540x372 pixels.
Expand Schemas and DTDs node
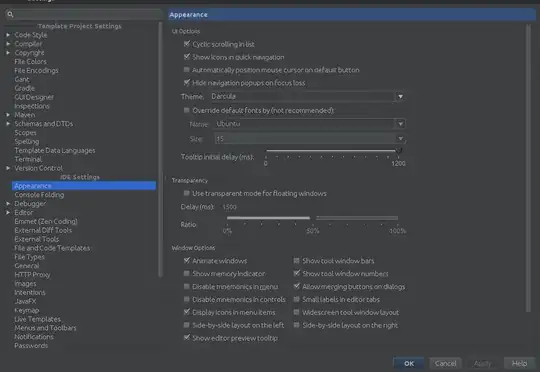pos(8,124)
